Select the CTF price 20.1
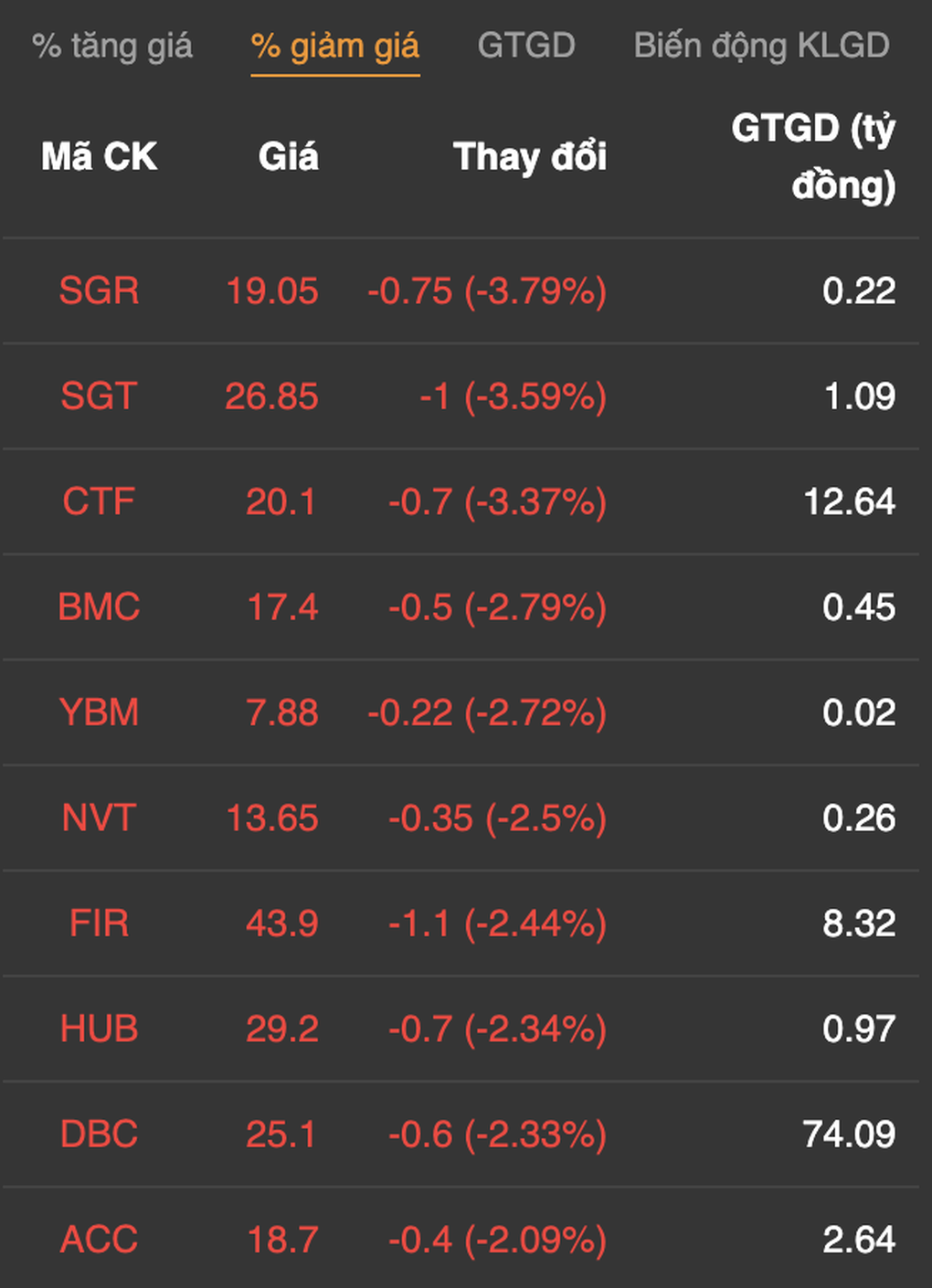Screen dimensions: 932x1288 click(x=281, y=501)
